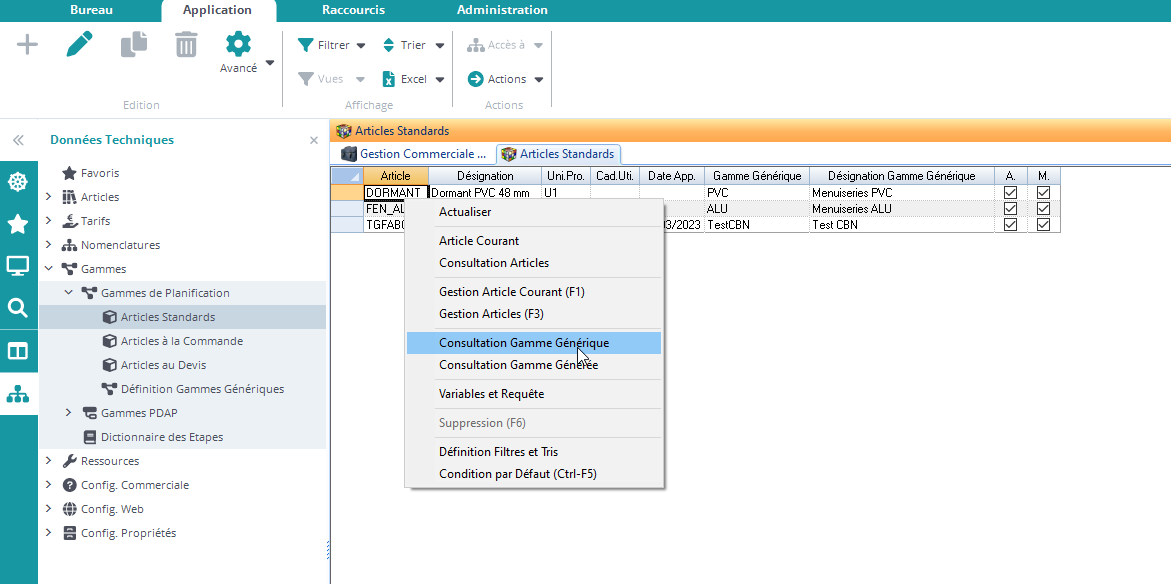Screen dimensions: 1171x584
Task: Click the duplicate copy icon
Action: [133, 45]
